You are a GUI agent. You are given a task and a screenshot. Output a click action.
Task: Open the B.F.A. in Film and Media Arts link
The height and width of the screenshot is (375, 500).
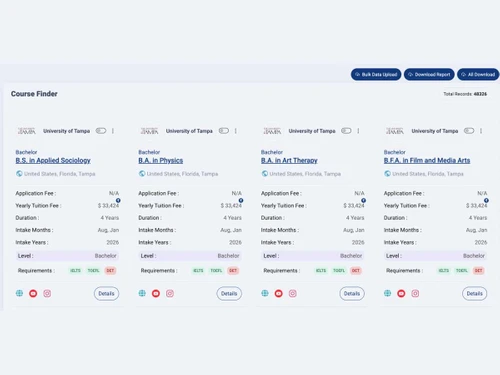click(x=427, y=160)
